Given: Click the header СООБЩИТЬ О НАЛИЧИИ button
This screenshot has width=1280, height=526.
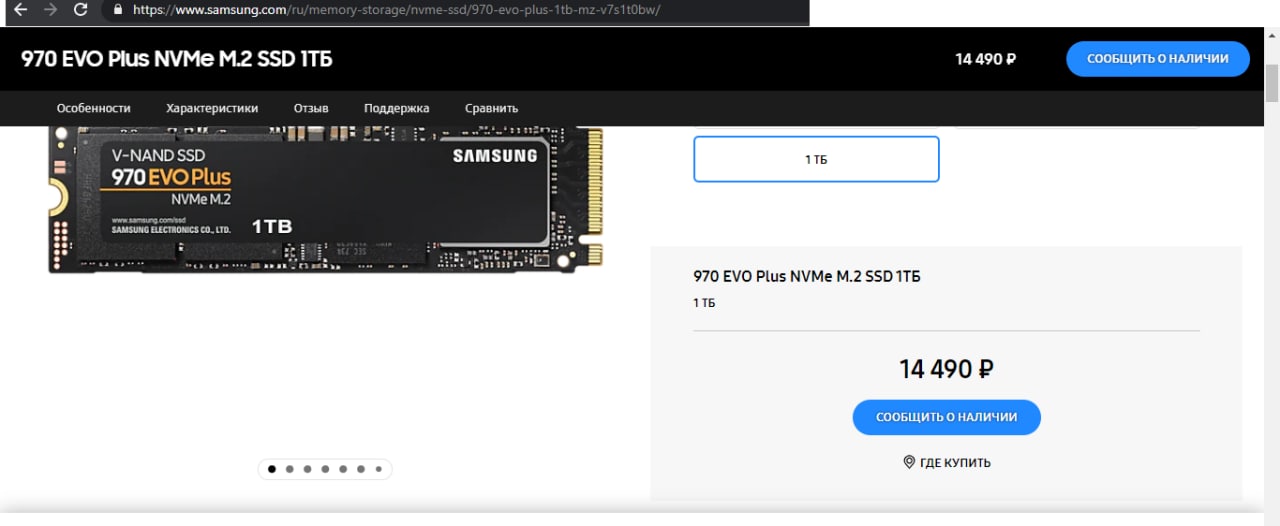Looking at the screenshot, I should click(1158, 59).
